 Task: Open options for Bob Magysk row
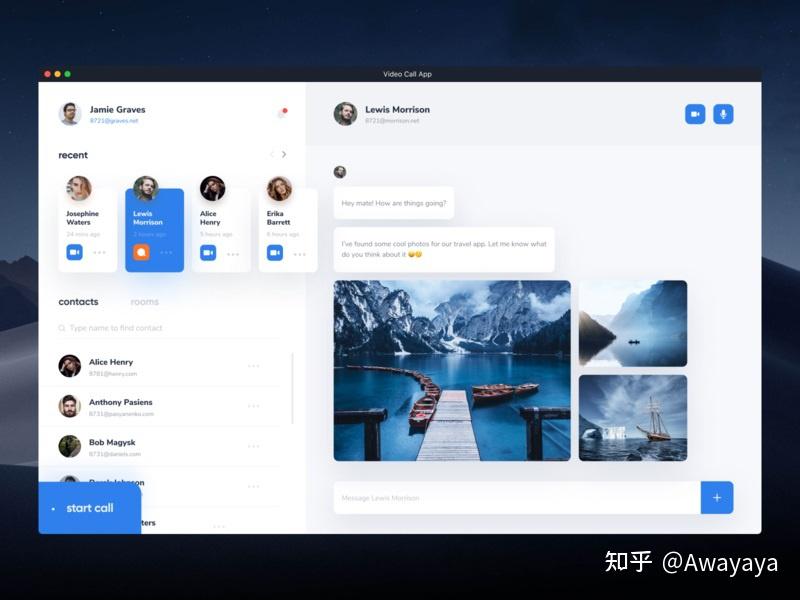click(254, 446)
